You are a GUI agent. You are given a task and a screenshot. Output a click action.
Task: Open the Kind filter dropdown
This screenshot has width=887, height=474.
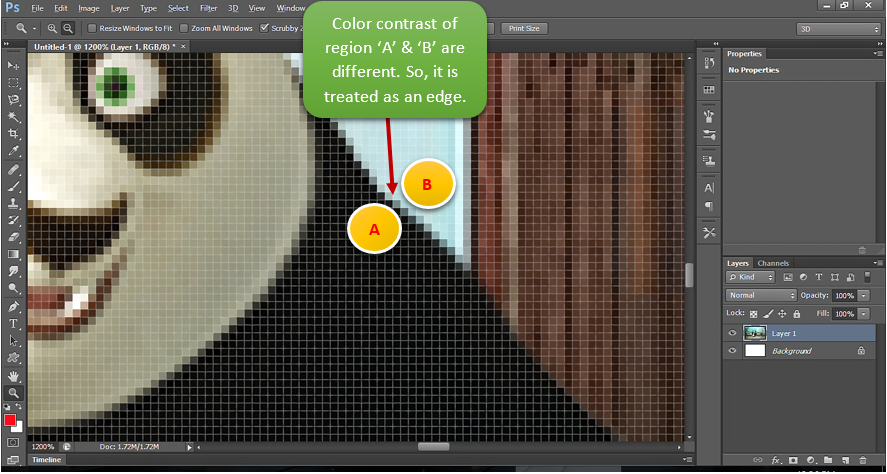click(750, 277)
